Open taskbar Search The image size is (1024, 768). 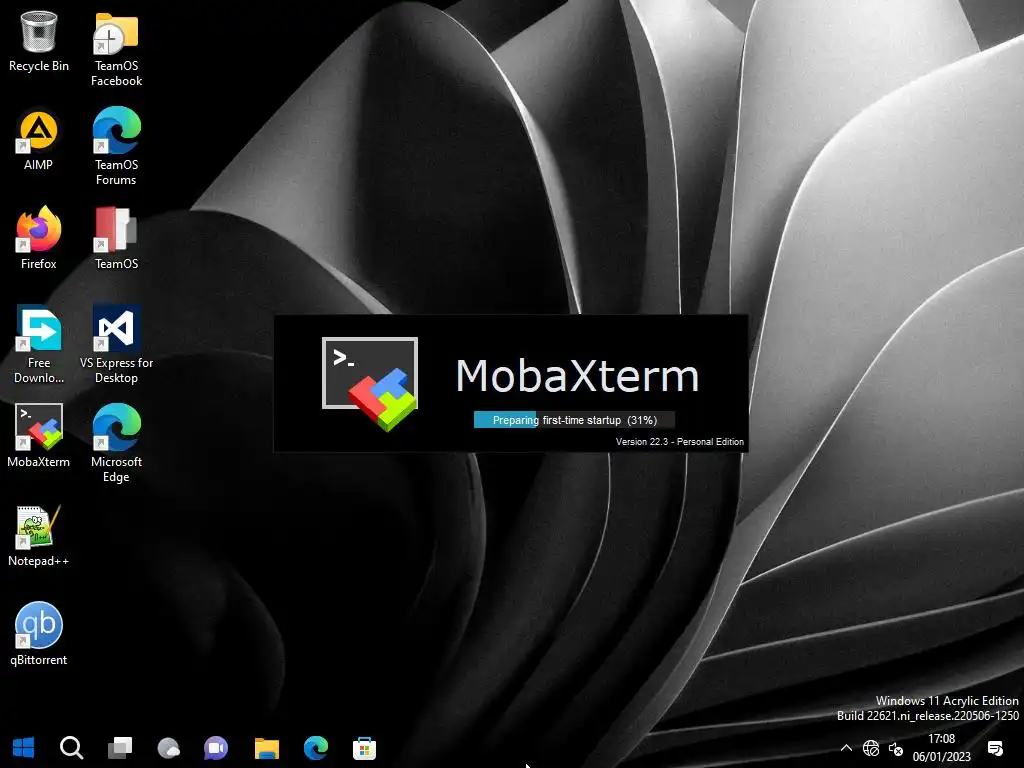pos(71,748)
